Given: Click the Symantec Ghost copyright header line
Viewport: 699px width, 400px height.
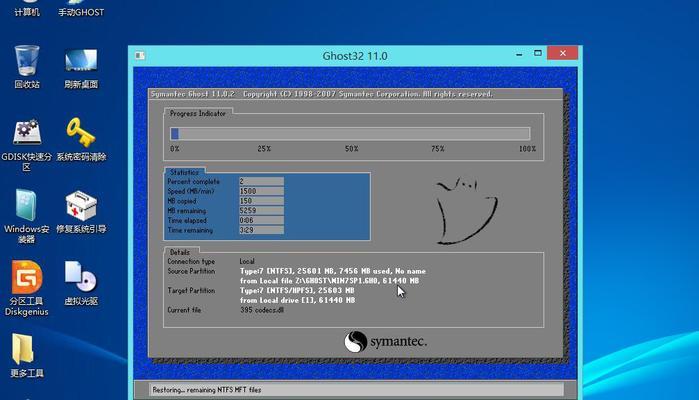Looking at the screenshot, I should (322, 94).
